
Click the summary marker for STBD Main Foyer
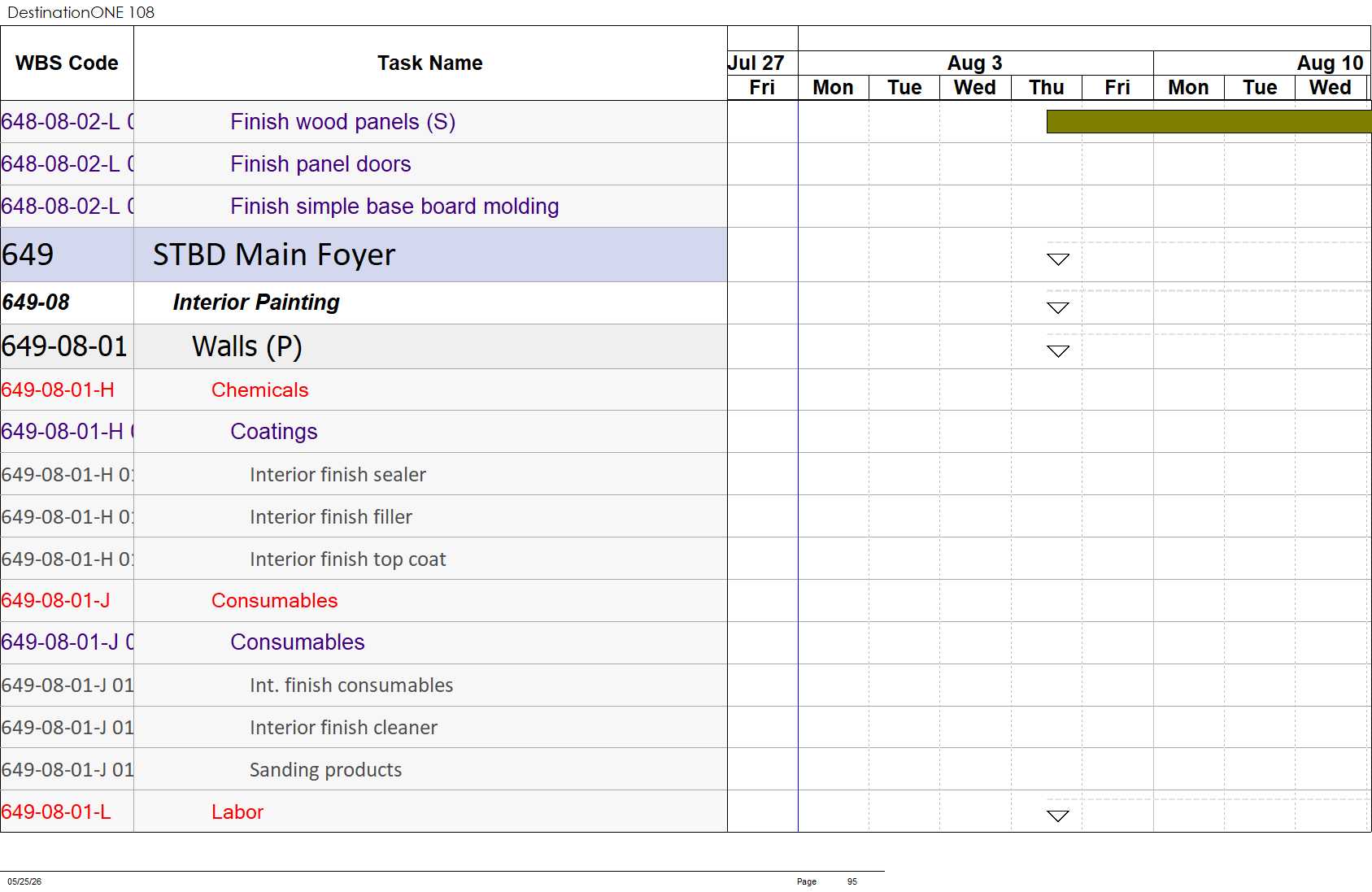(1058, 259)
